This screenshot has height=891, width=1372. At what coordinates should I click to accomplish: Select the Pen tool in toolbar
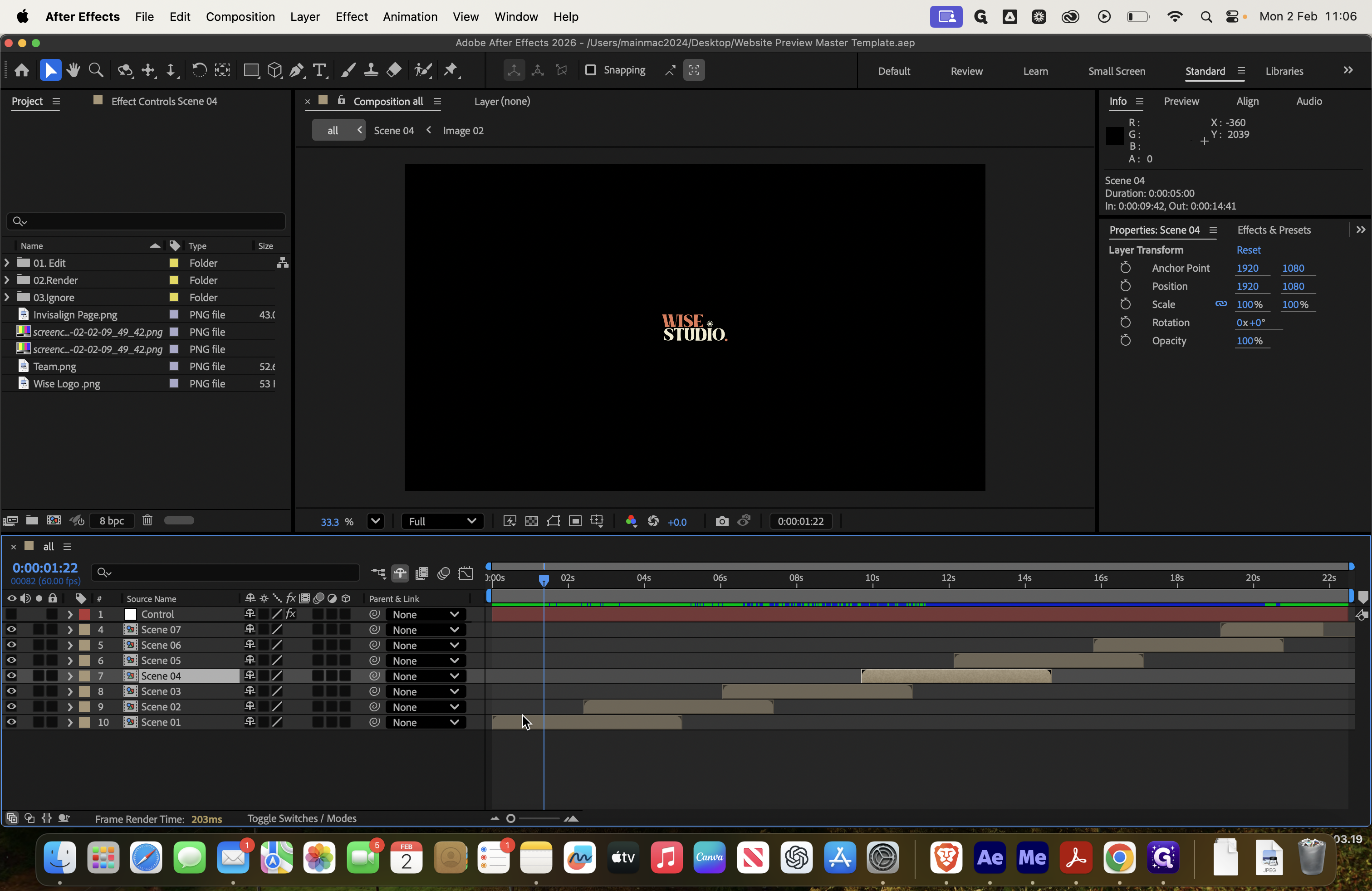point(297,70)
